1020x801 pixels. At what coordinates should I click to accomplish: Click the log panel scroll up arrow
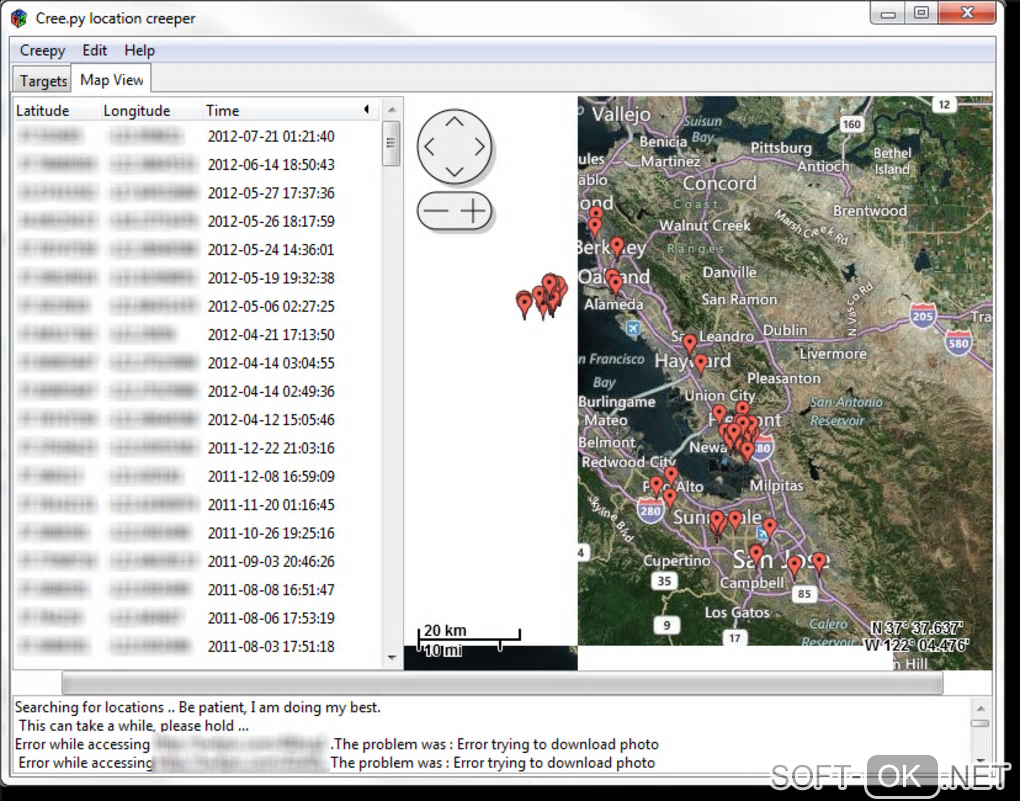tap(981, 708)
